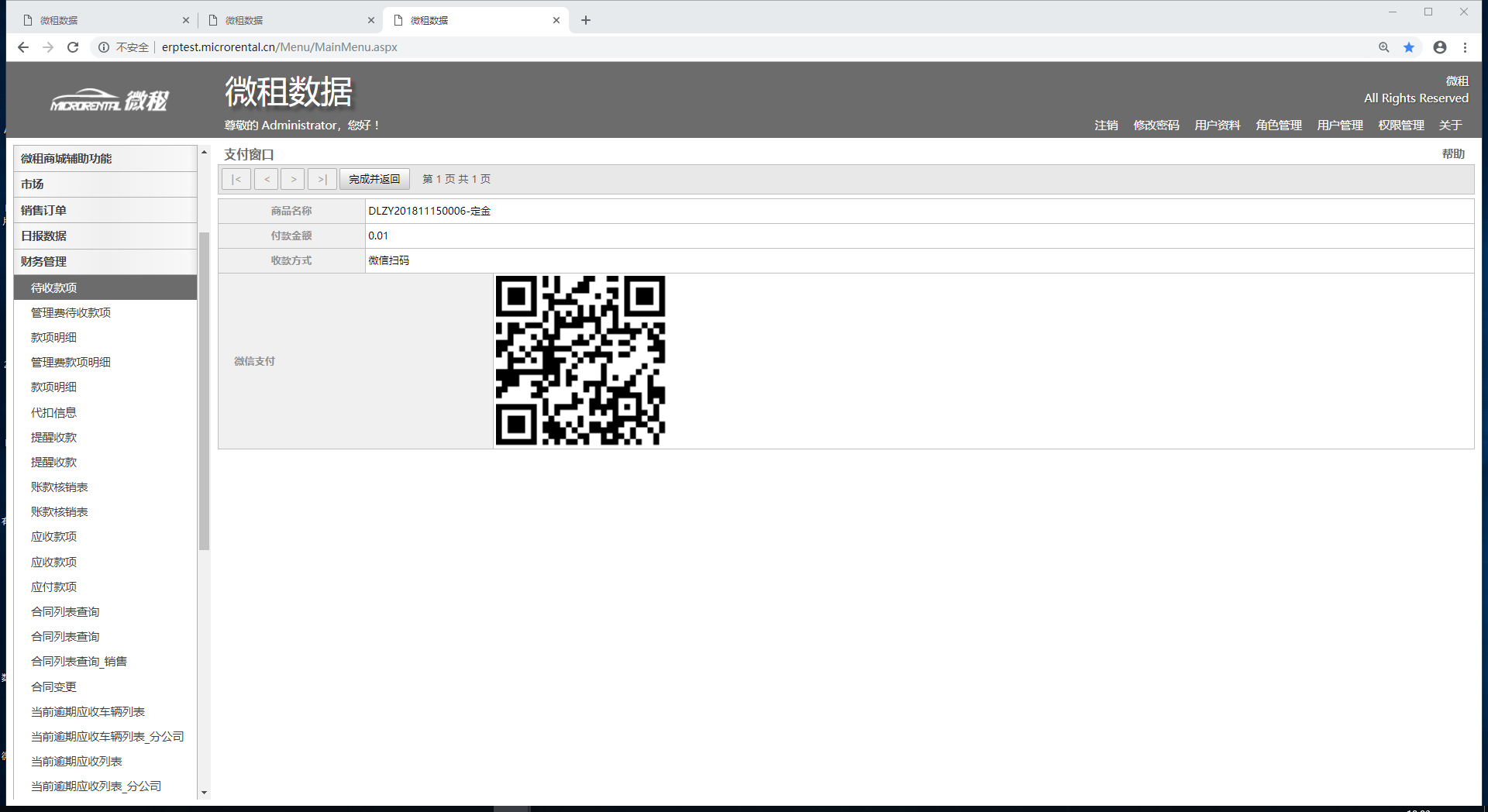Click the 完成并返回 button

pyautogui.click(x=374, y=179)
